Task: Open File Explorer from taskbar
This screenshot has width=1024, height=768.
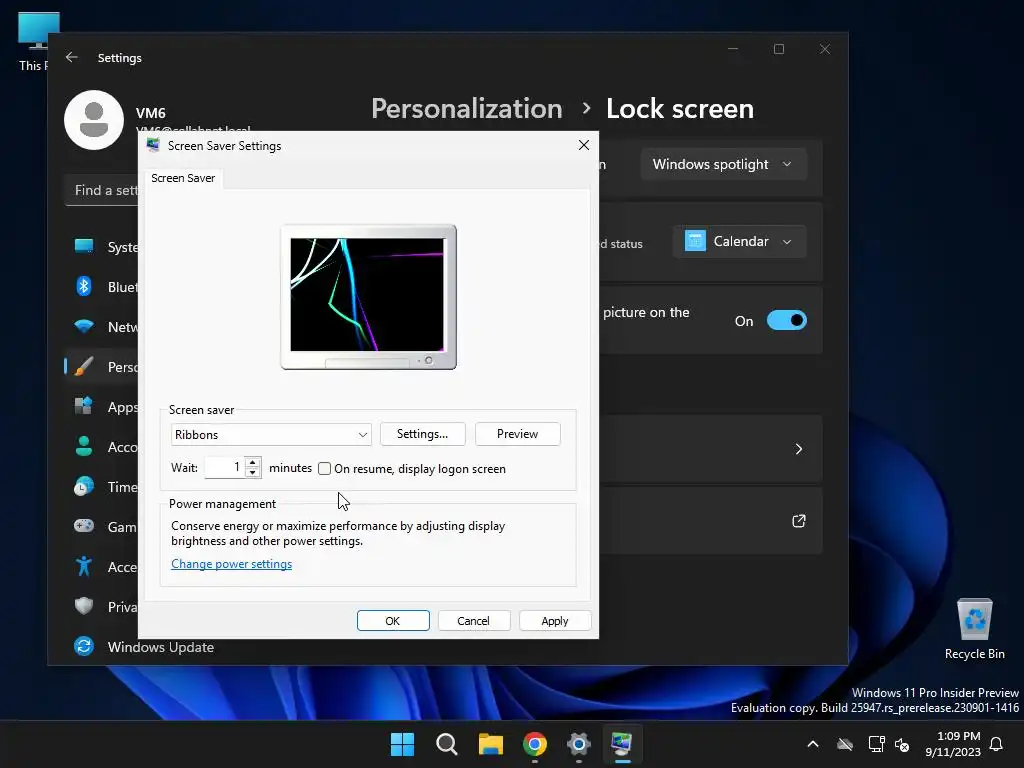Action: tap(490, 744)
